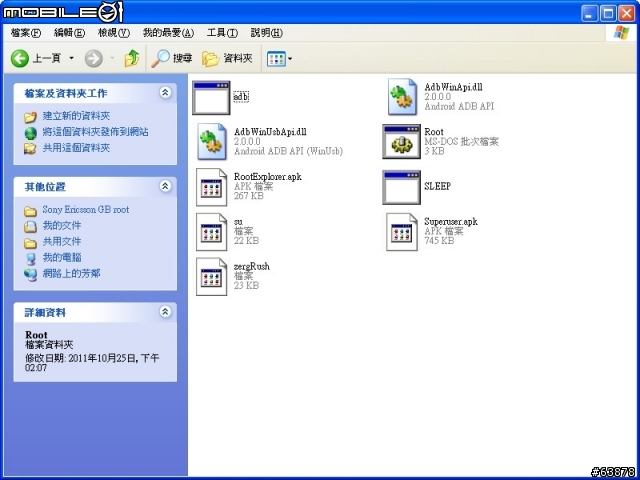Open the 我的電腦 link
Screen dimensions: 640x480
point(62,258)
